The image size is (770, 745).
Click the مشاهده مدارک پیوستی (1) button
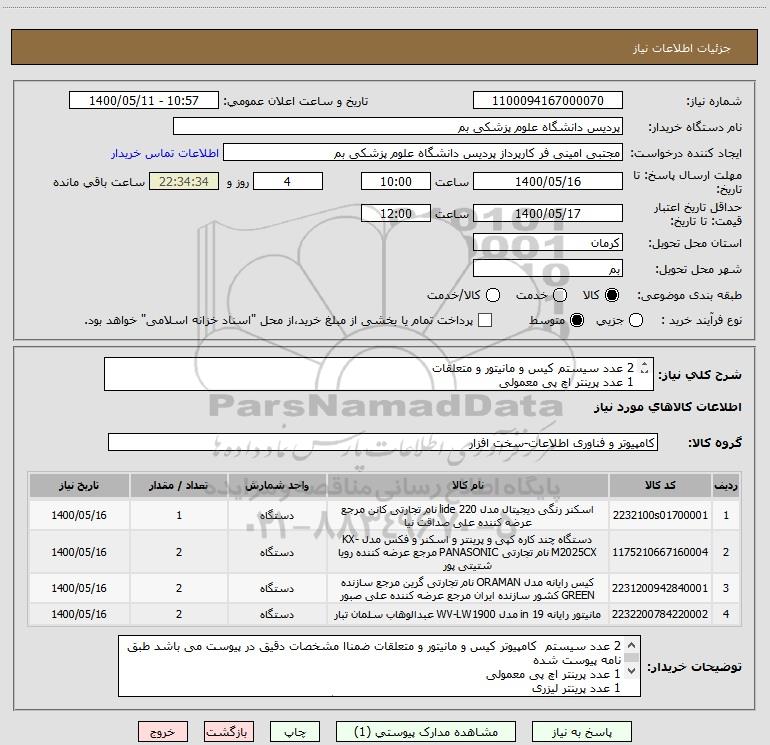[426, 732]
